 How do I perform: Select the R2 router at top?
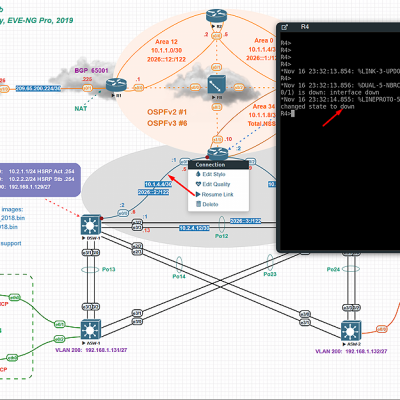[x=216, y=16]
